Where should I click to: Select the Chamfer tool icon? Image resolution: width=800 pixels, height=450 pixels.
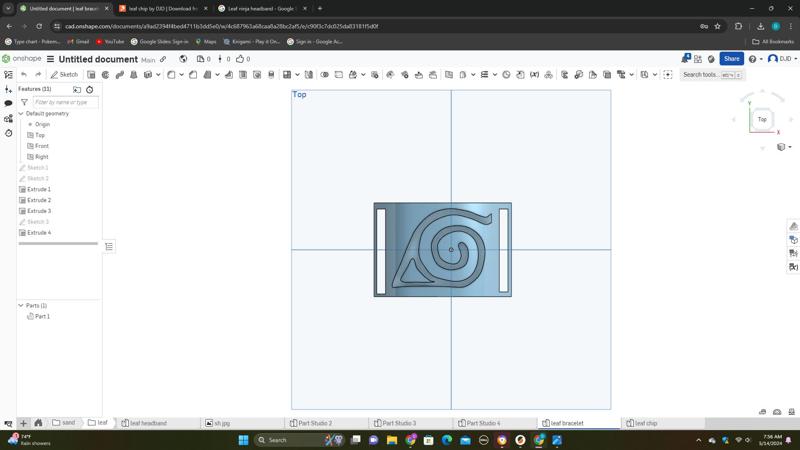(x=193, y=74)
